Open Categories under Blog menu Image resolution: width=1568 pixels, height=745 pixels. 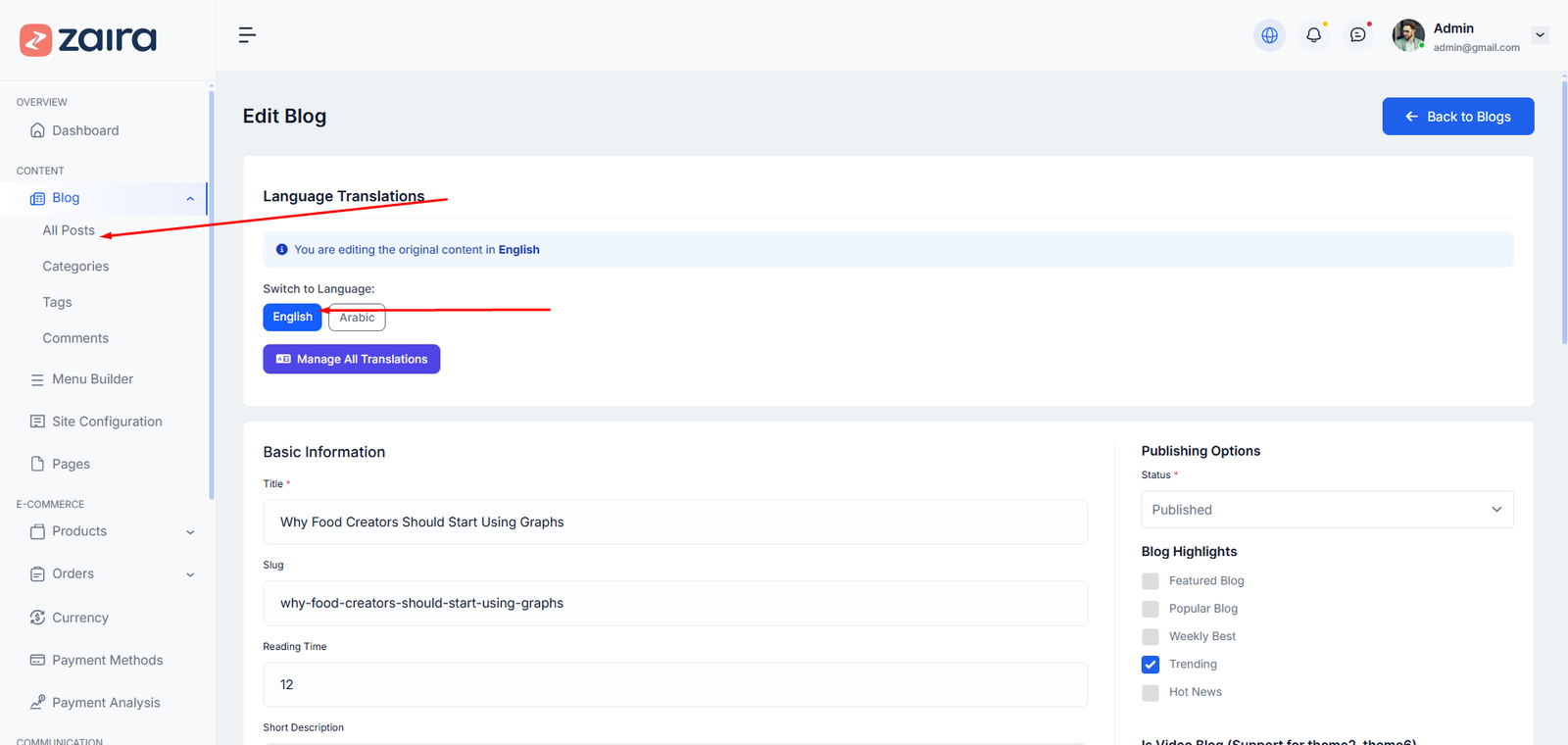[x=75, y=267]
